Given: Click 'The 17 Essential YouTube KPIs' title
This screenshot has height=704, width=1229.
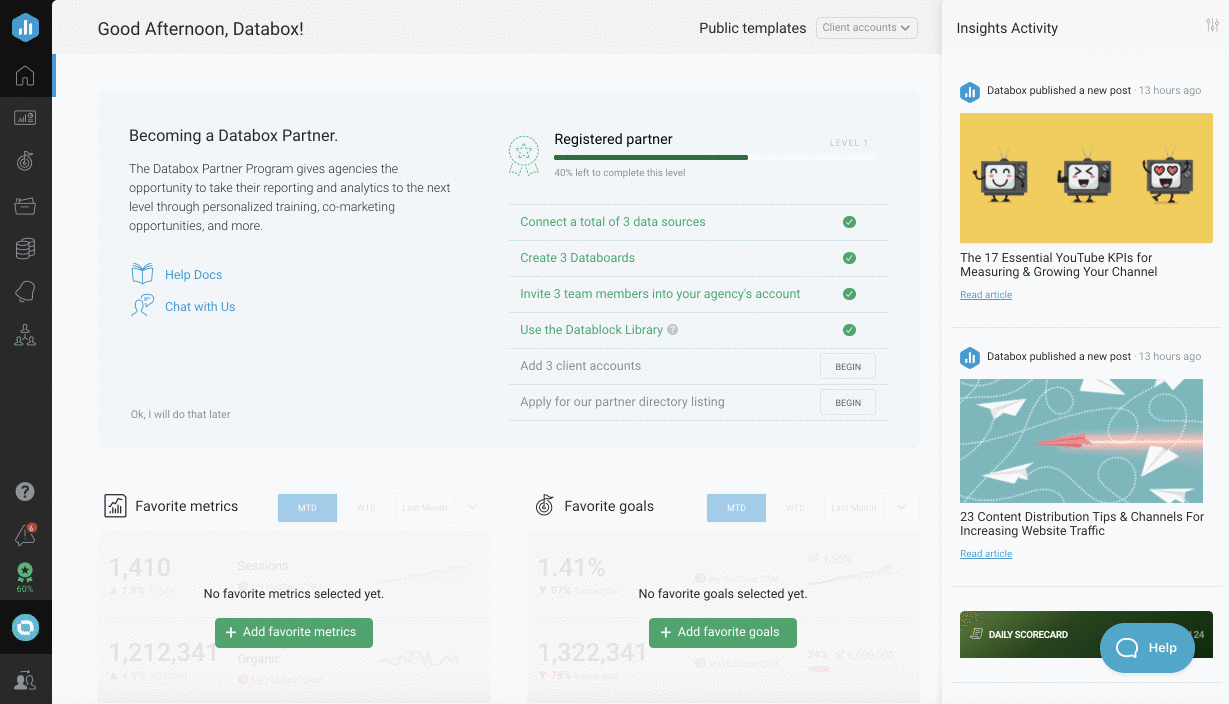Looking at the screenshot, I should (1058, 265).
